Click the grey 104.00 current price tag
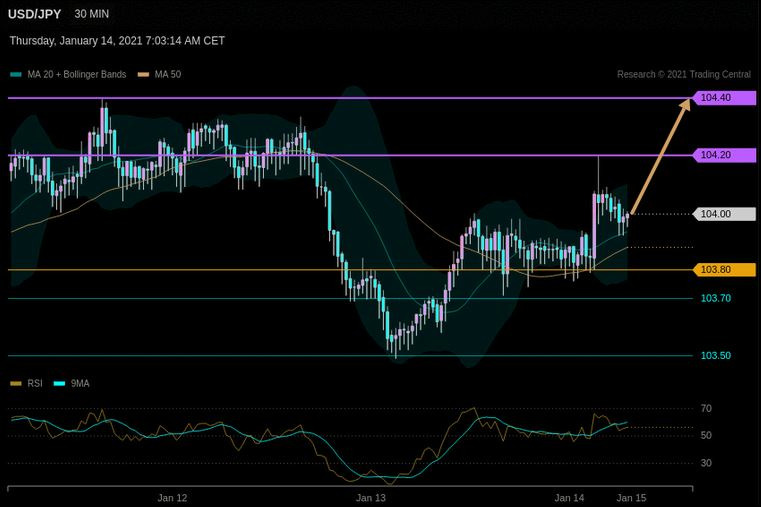 724,214
